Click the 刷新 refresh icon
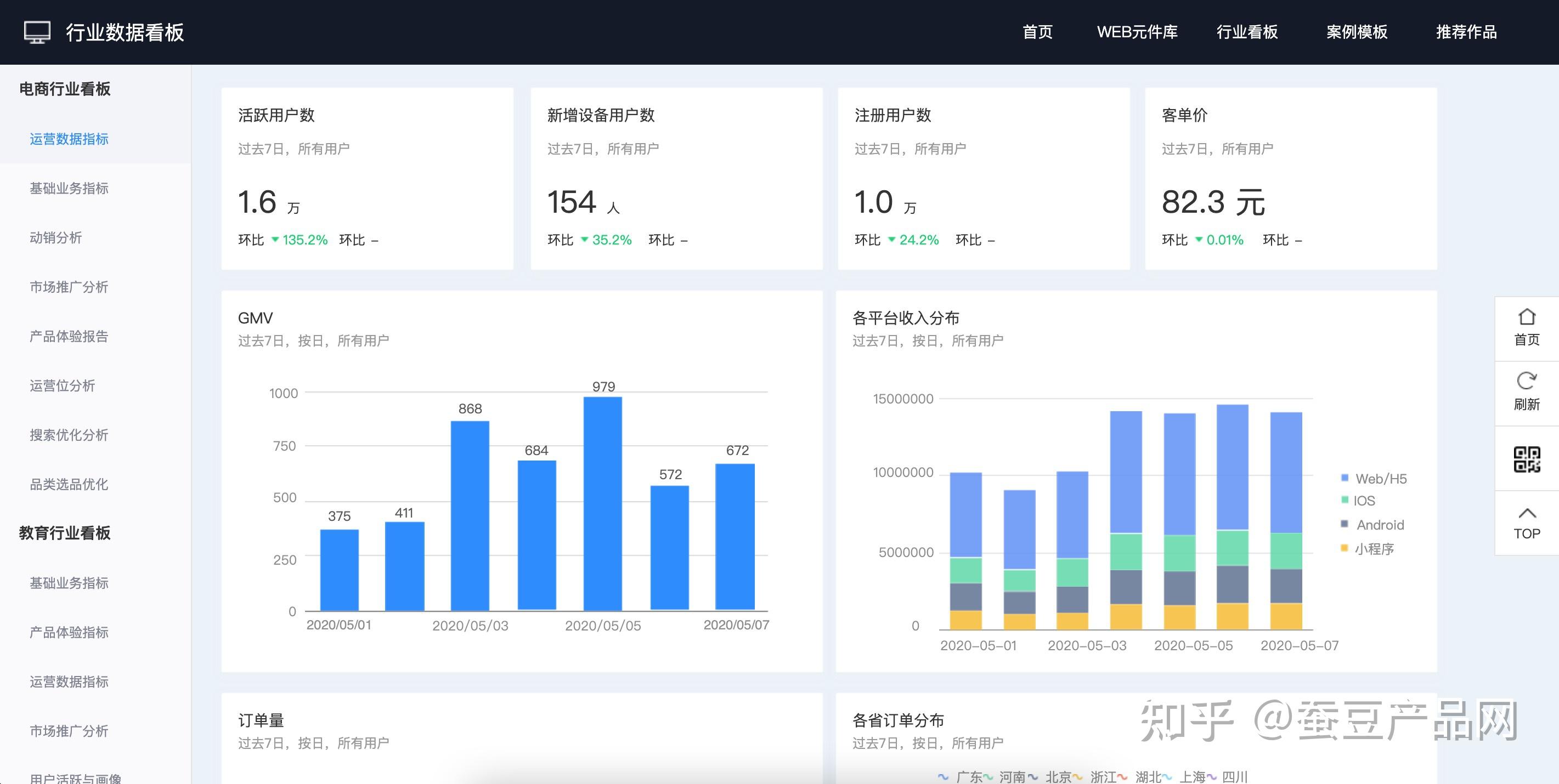Viewport: 1559px width, 784px height. [x=1527, y=381]
